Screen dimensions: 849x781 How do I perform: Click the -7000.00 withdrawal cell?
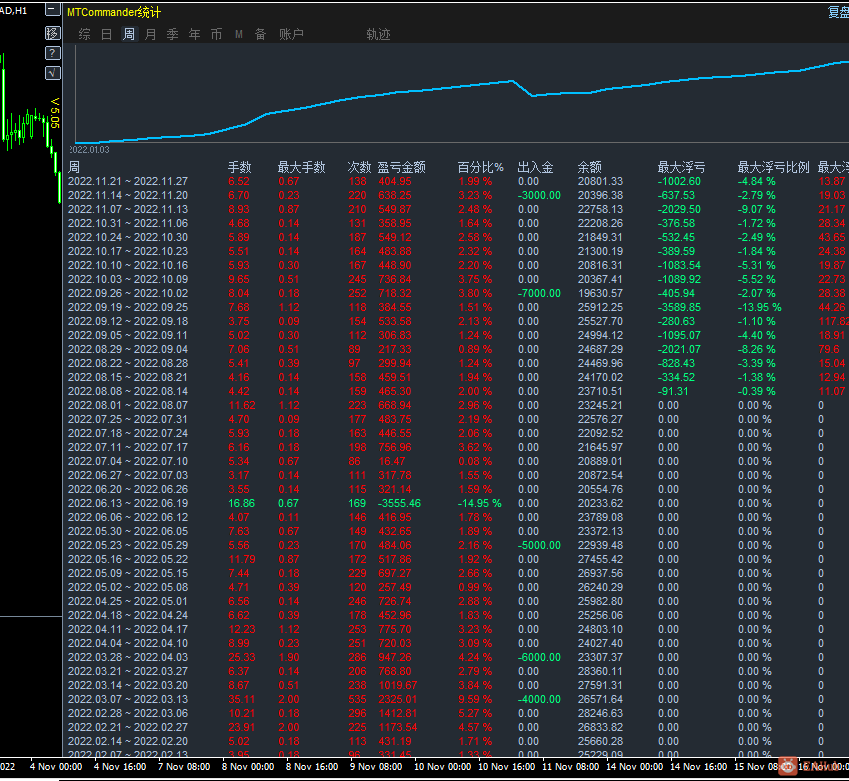coord(539,294)
